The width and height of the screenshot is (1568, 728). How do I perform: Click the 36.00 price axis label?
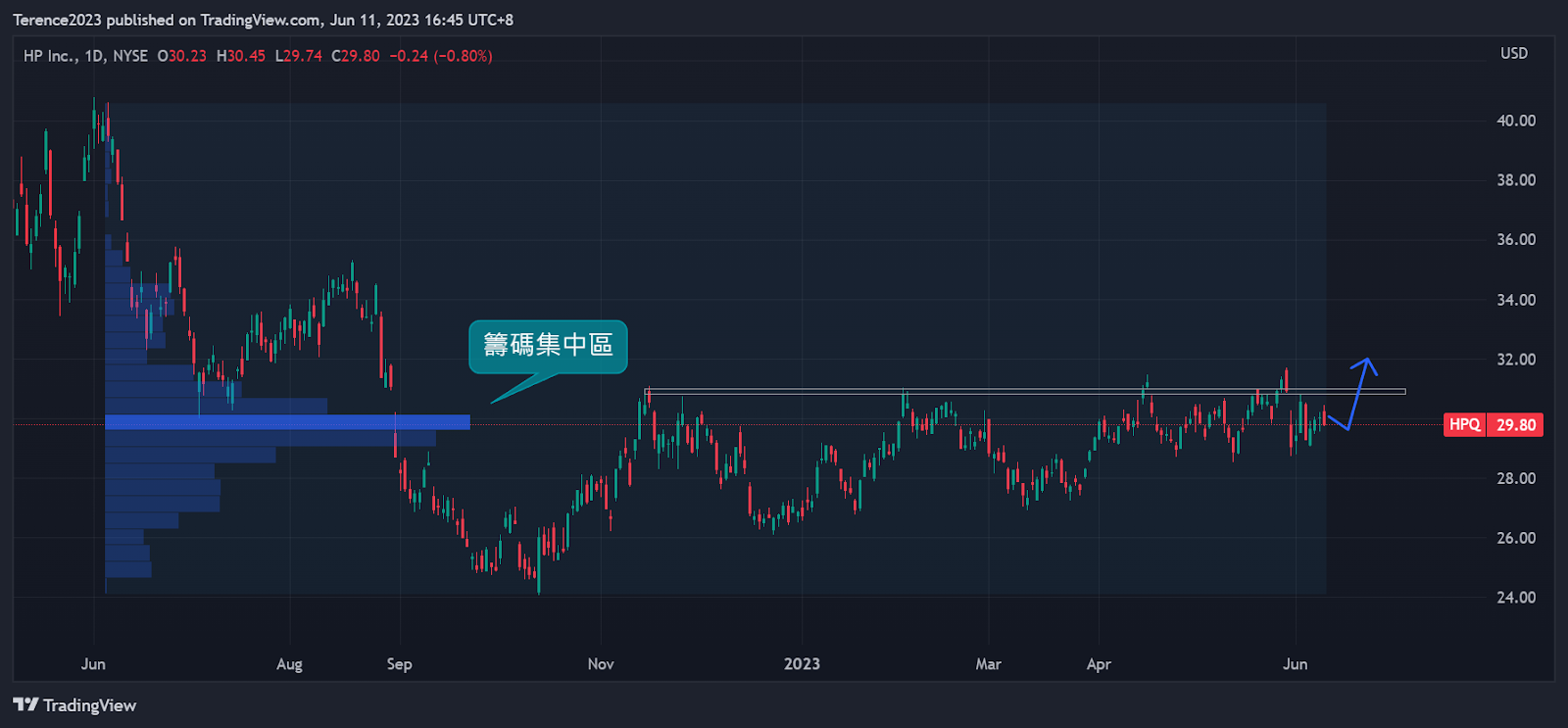coord(1516,240)
